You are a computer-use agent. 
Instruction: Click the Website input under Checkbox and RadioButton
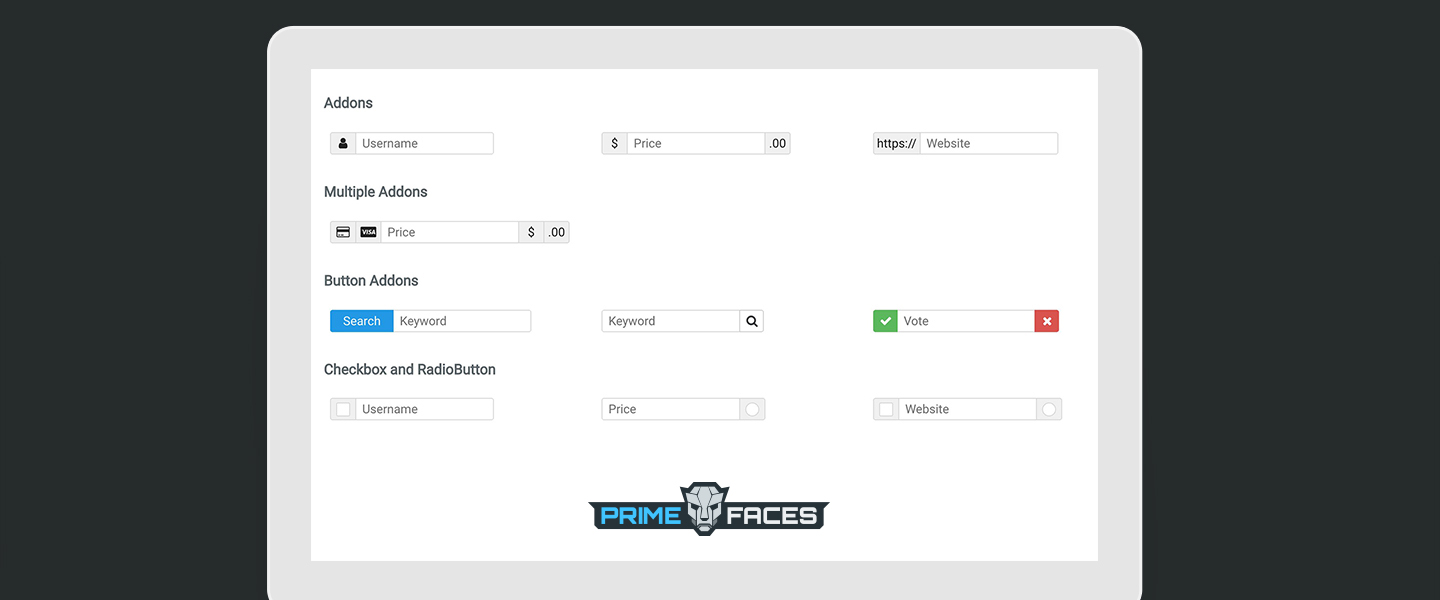pos(968,409)
